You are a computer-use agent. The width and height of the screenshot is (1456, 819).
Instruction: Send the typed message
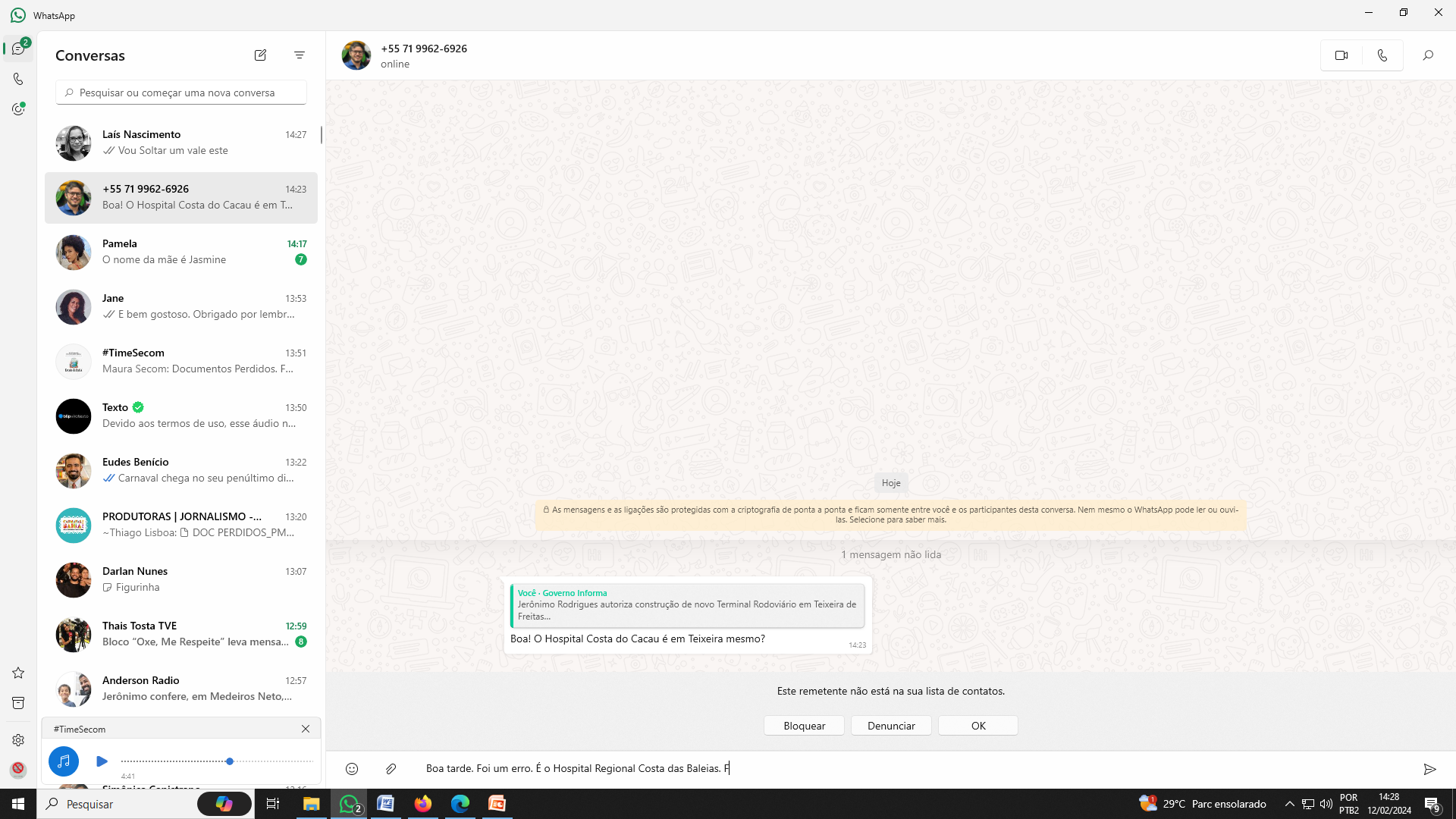(x=1429, y=769)
